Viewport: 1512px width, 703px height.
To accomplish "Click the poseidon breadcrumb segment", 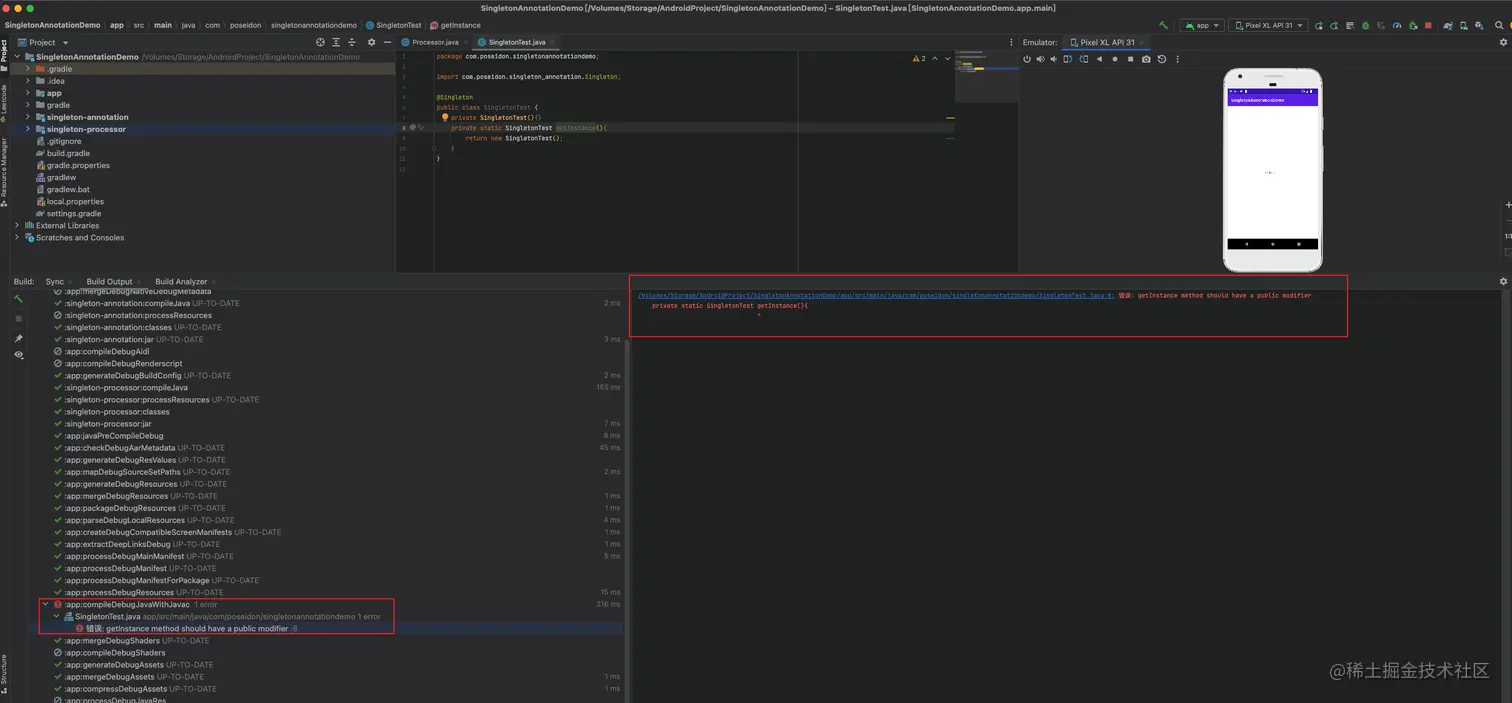I will click(x=246, y=25).
